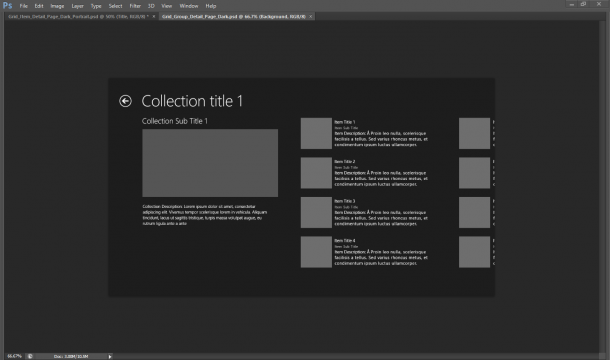This screenshot has height=360, width=610.
Task: Click the 'Item Title 4' text
Action: (345, 241)
